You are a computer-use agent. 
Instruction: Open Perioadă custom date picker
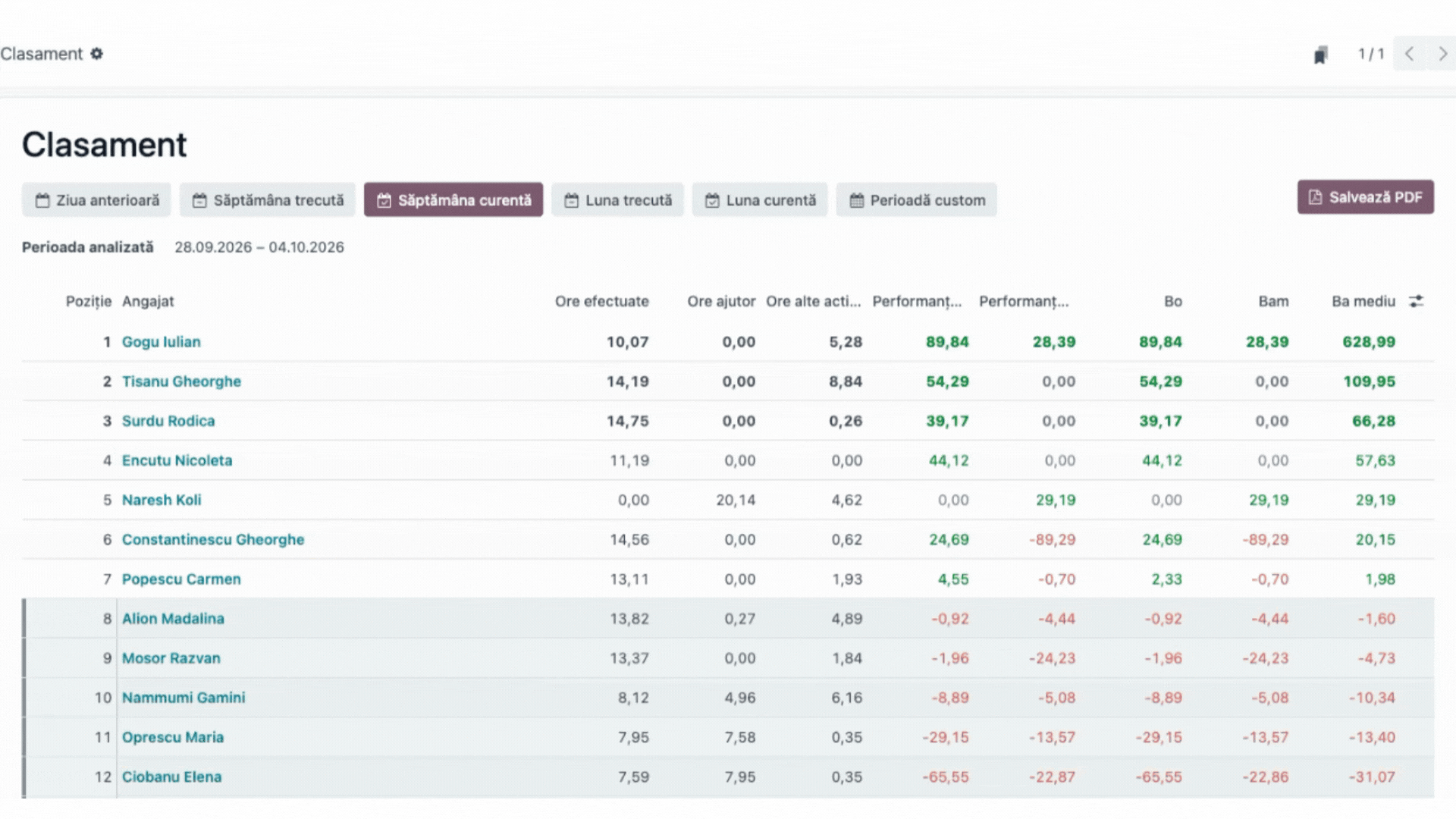point(916,200)
